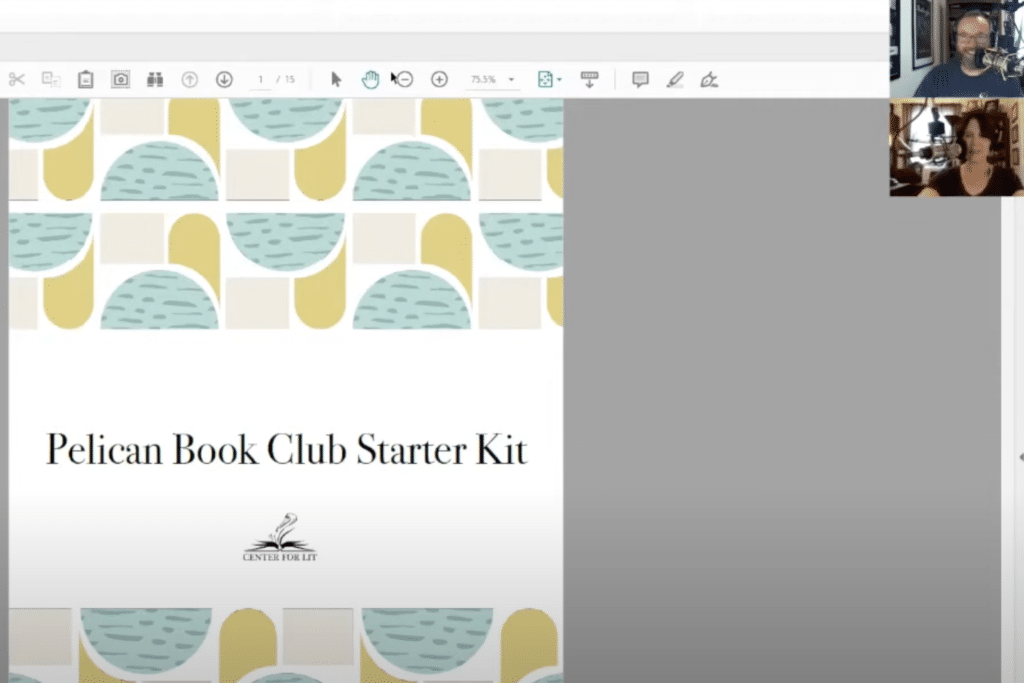Click the presenter webcam thumbnail top right
This screenshot has width=1024, height=683.
pyautogui.click(x=955, y=48)
